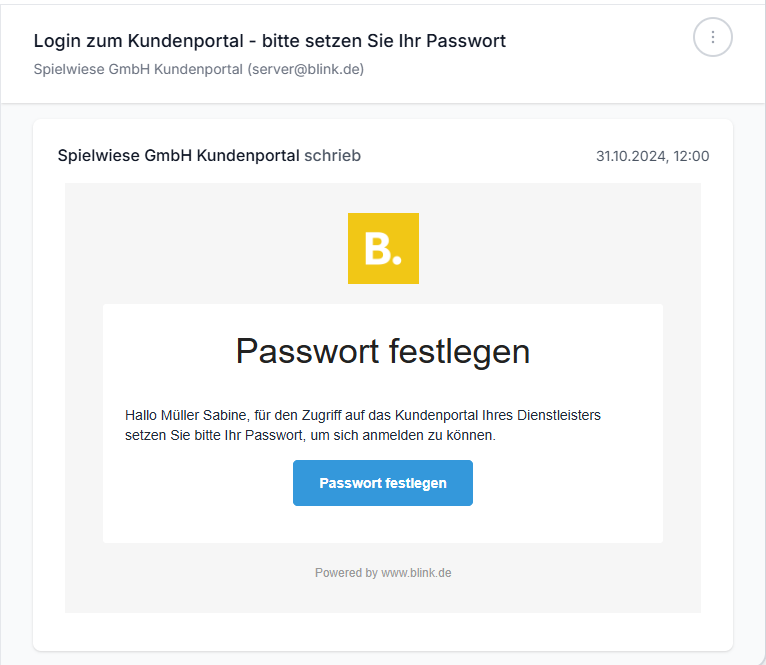Click the phrase anmelden zu können
The image size is (766, 665).
445,436
